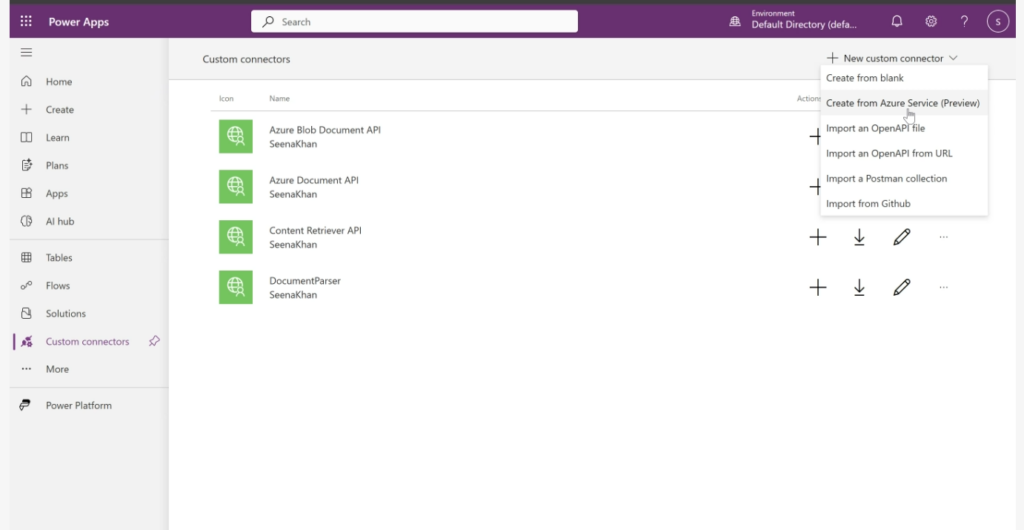Screen dimensions: 1024x530
Task: Click the Name column header
Action: coord(280,99)
